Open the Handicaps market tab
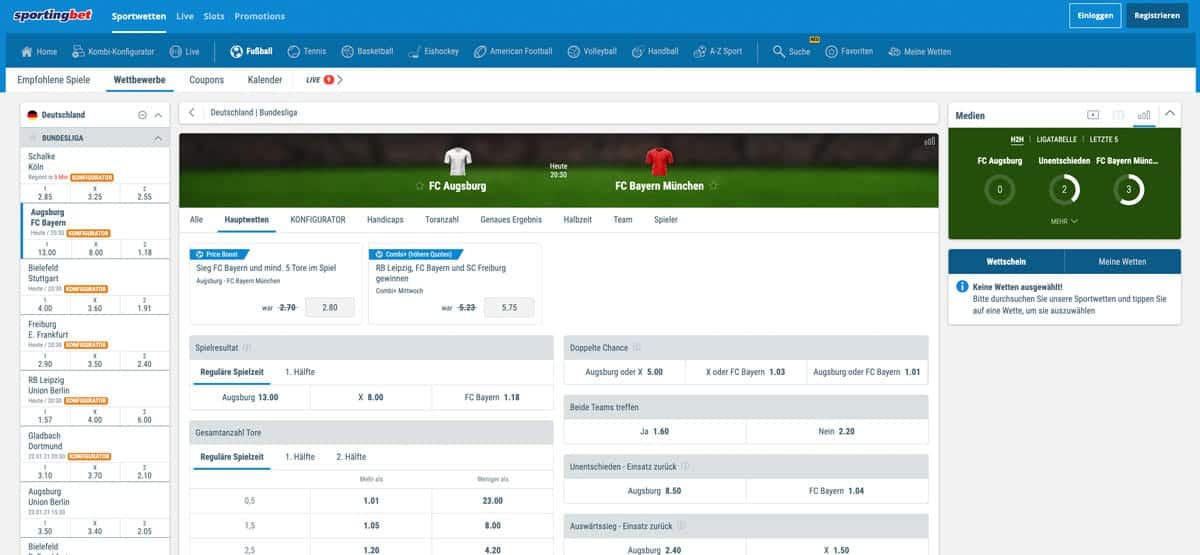The image size is (1200, 555). tap(385, 219)
